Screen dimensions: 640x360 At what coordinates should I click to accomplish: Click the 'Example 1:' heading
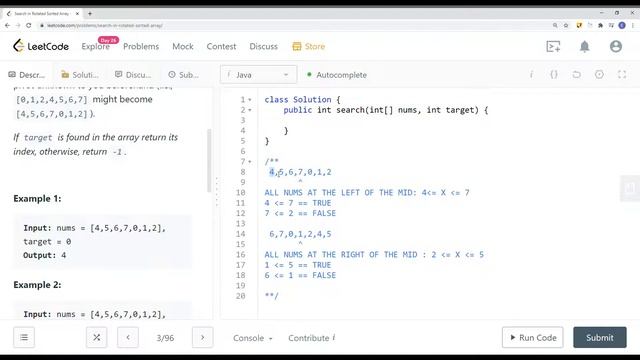pos(37,199)
